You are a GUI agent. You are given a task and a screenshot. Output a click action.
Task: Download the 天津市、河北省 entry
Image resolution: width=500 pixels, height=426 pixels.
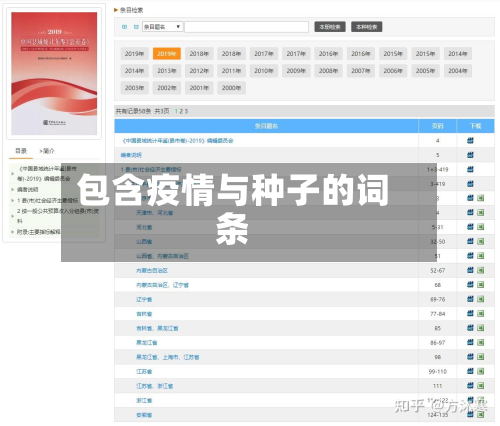click(470, 212)
